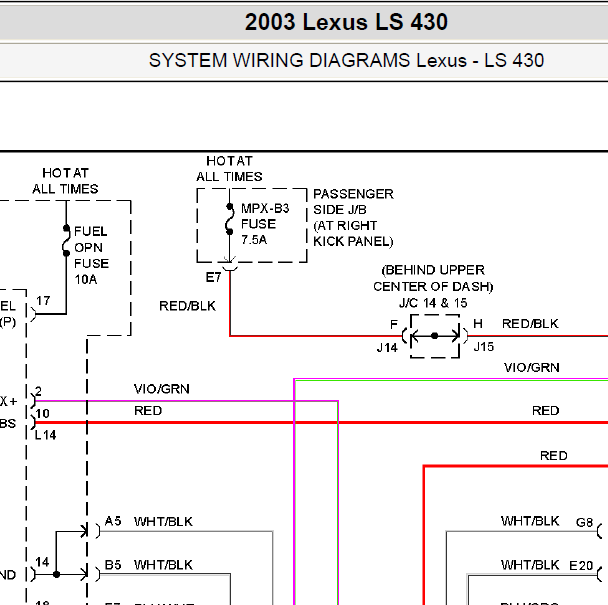This screenshot has width=608, height=605.
Task: Click the "RED/BLK" label right of terminal H
Action: pyautogui.click(x=530, y=323)
